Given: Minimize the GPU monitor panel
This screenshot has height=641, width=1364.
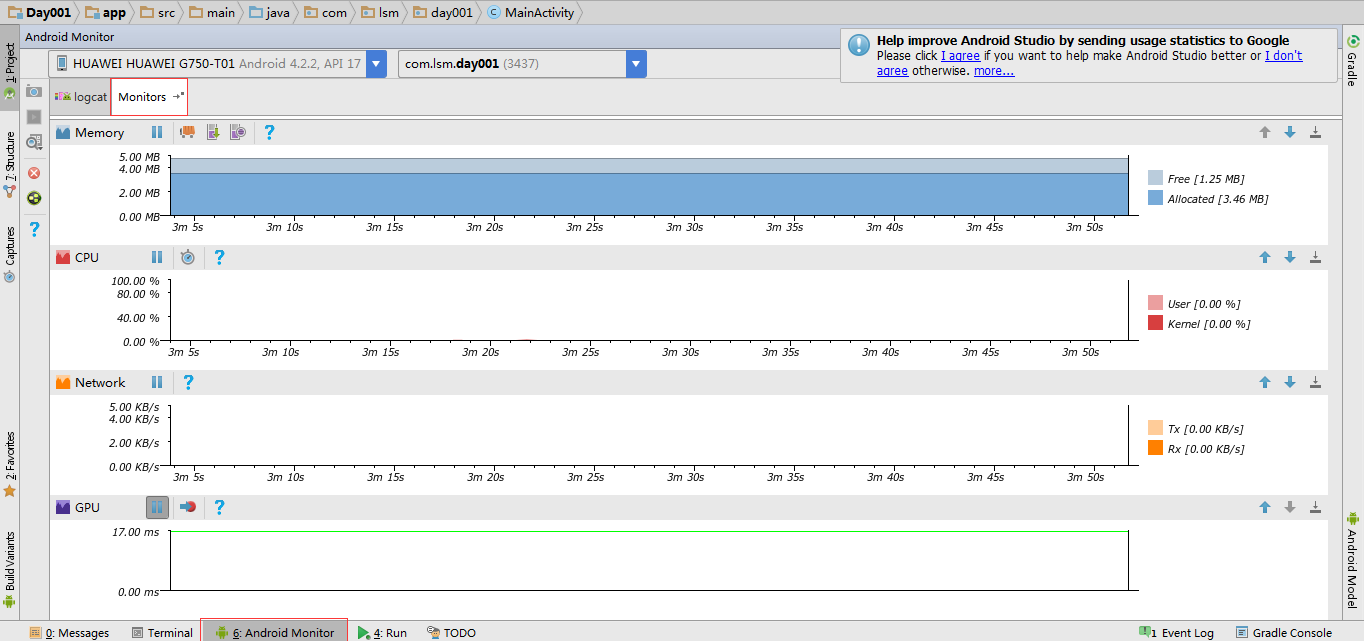Looking at the screenshot, I should coord(1315,507).
